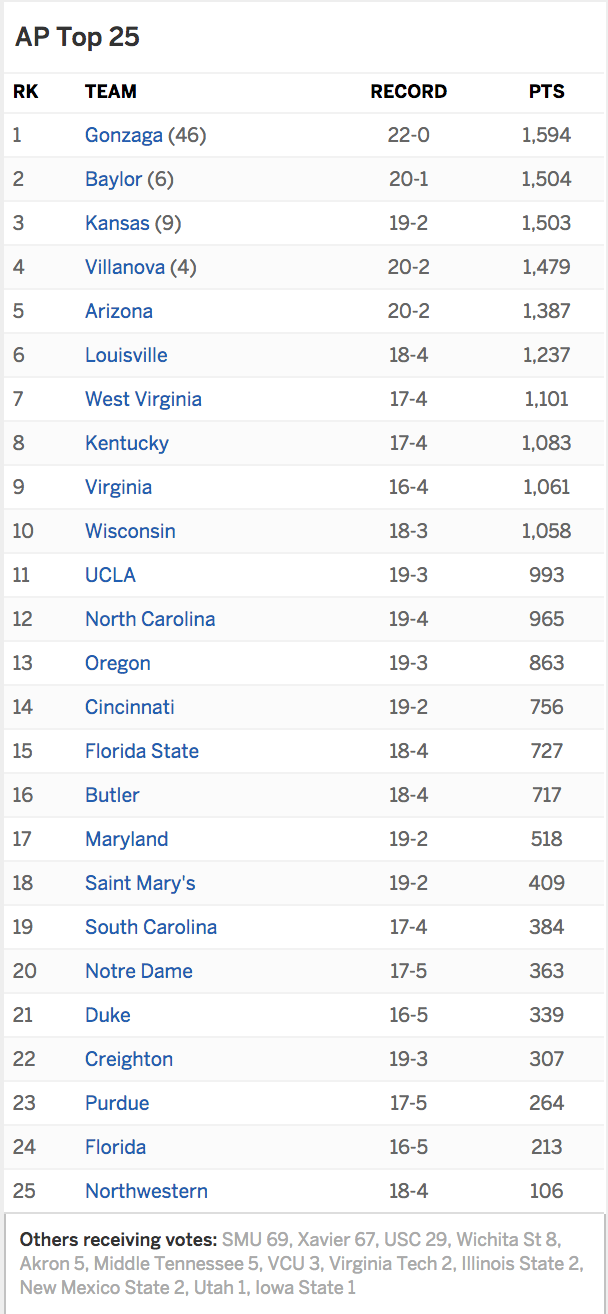Click the Baylor team link
Viewport: 608px width, 1314px height.
[114, 179]
